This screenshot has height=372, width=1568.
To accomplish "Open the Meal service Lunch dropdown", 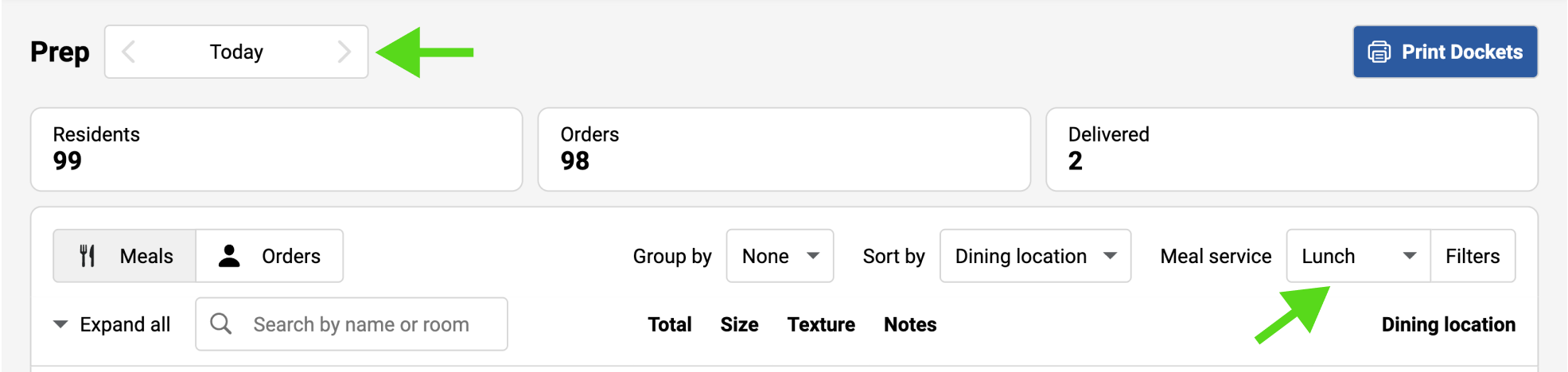I will pos(1358,256).
